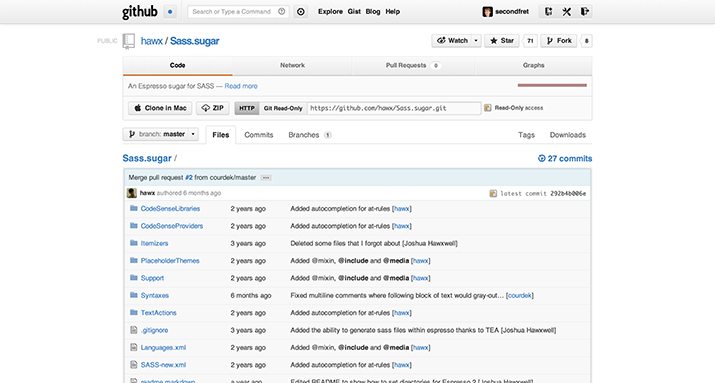Open the advanced search circle icon
The image size is (715, 383).
click(x=301, y=12)
